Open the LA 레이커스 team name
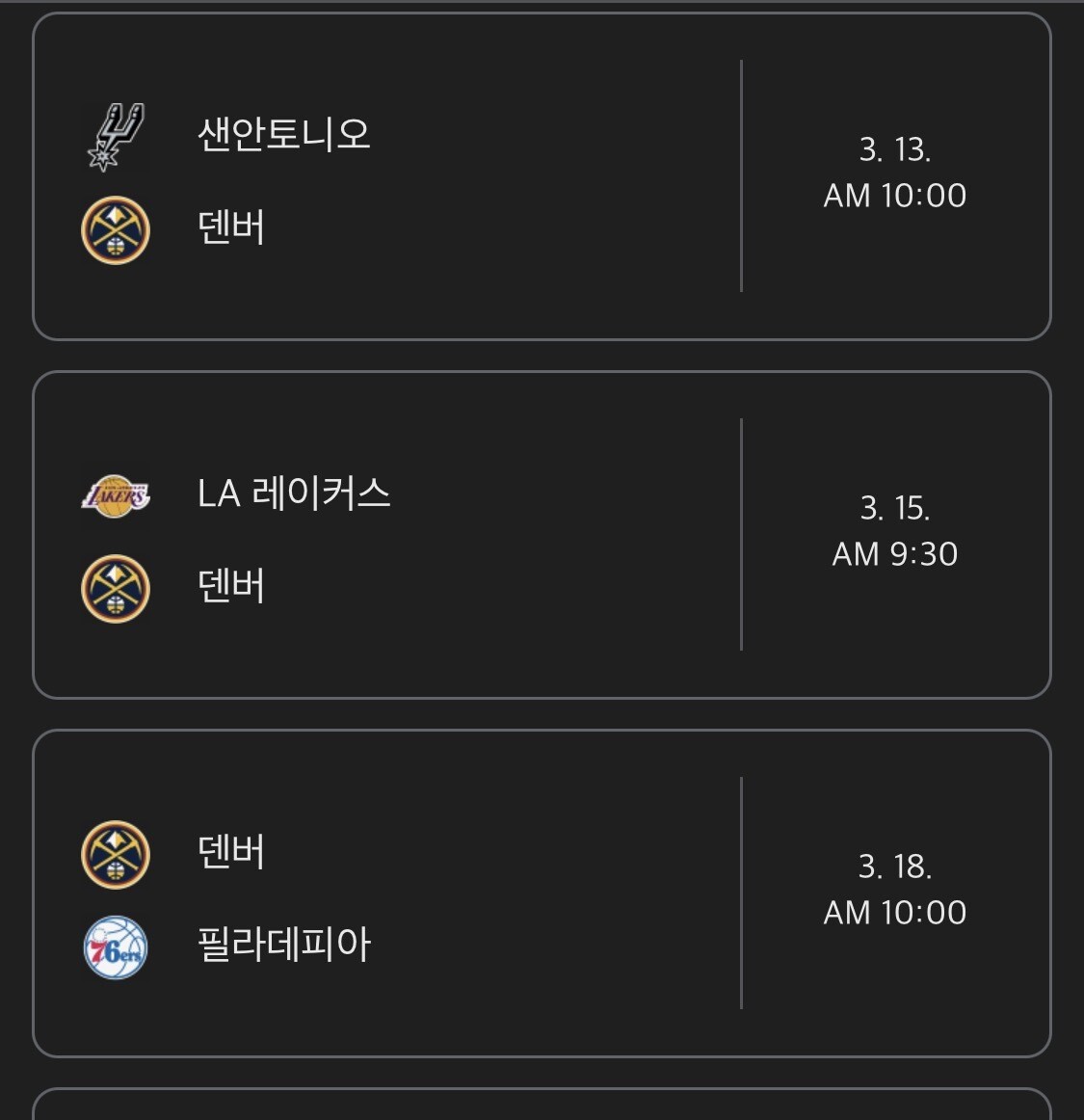Screen dimensions: 1084x1120 294,493
